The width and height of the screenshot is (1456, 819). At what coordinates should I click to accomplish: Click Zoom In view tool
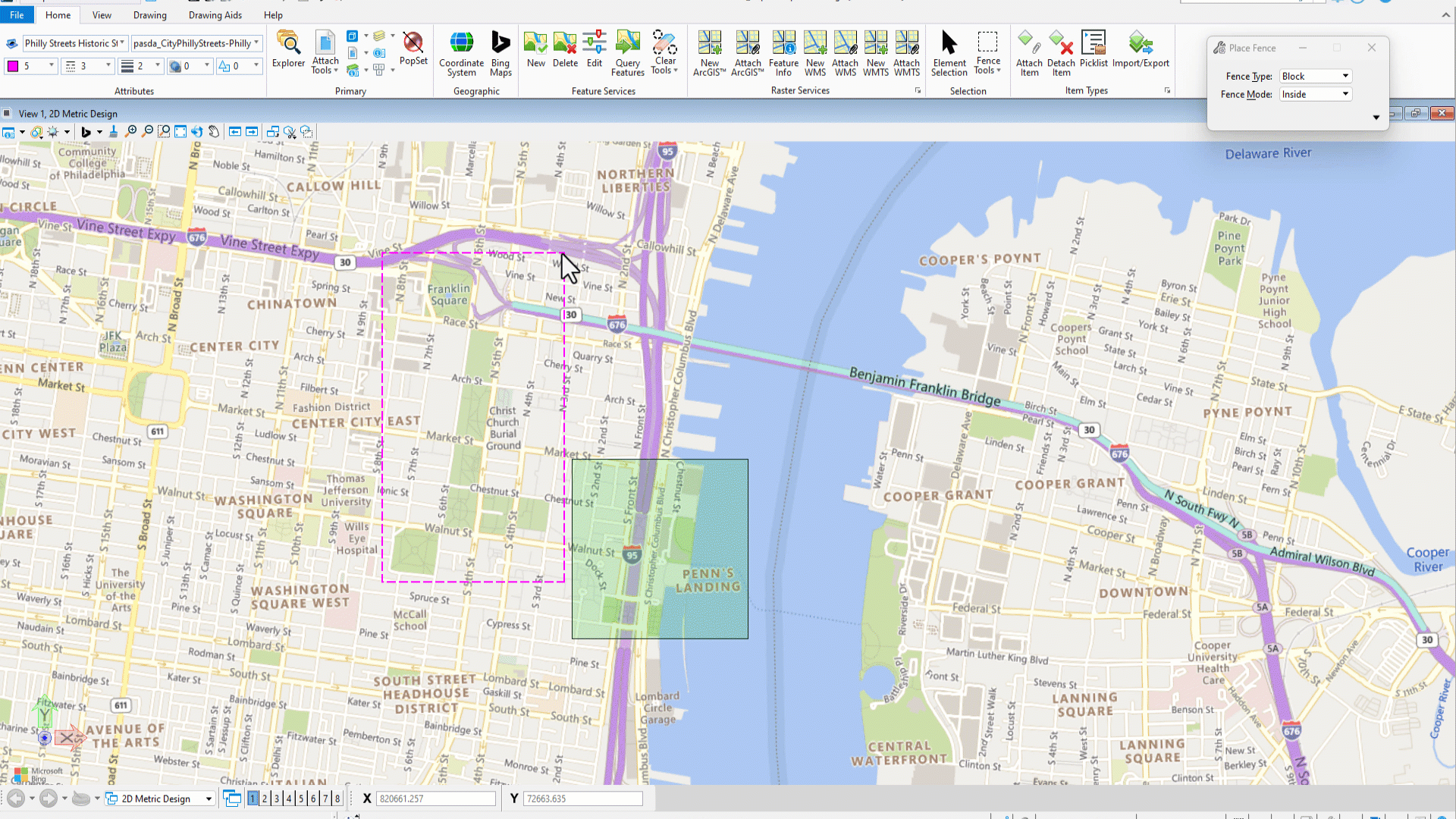(x=131, y=132)
